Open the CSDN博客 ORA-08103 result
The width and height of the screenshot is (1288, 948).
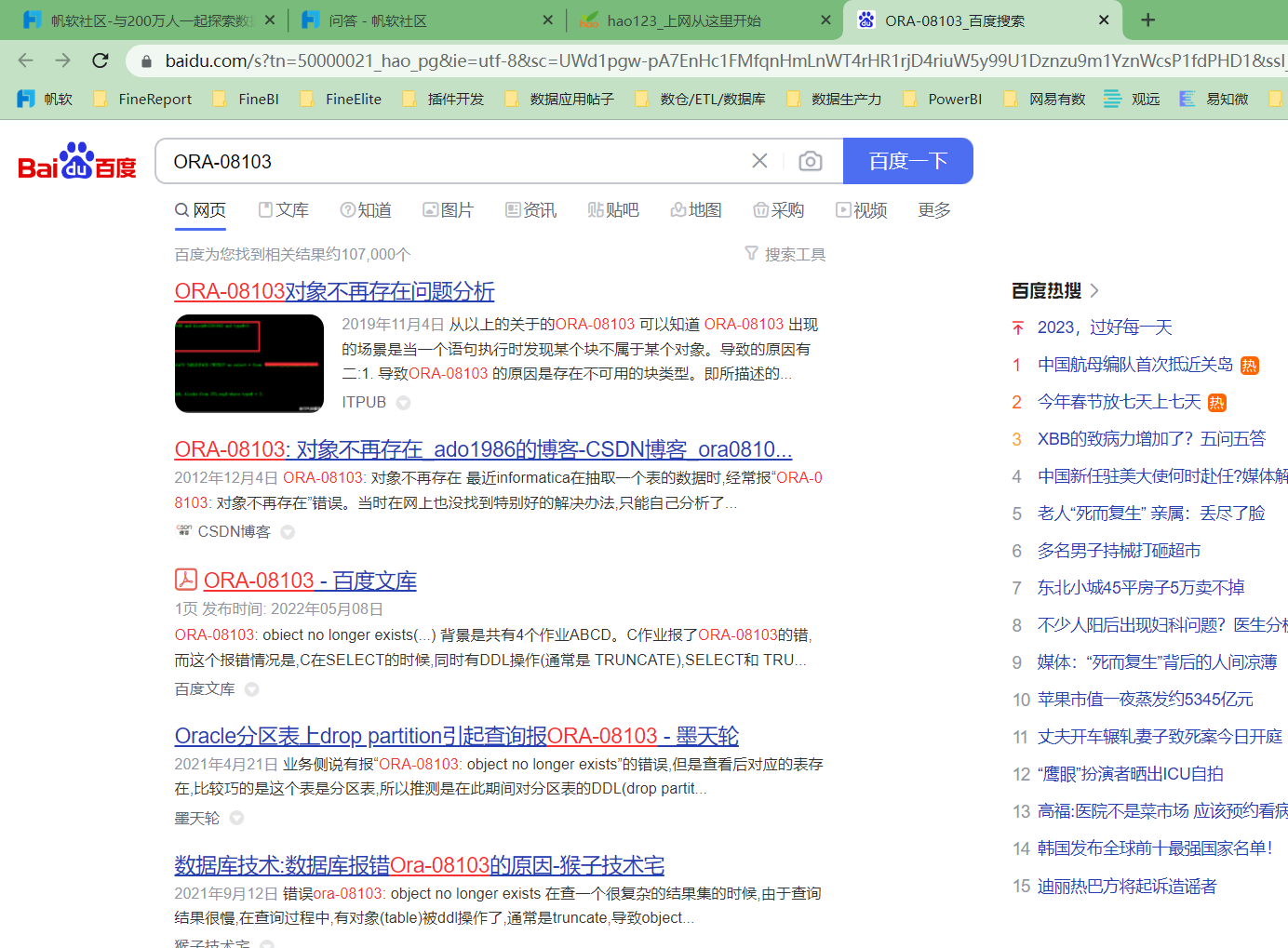[x=483, y=449]
